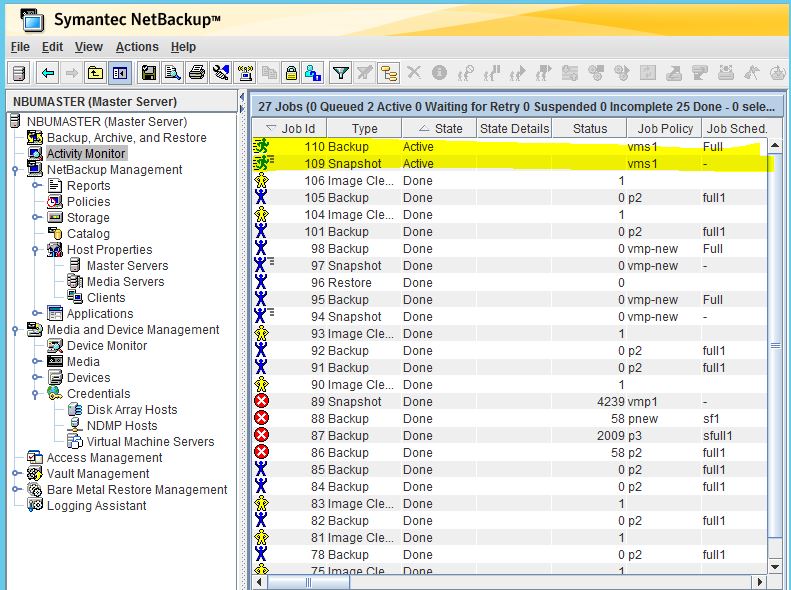This screenshot has width=791, height=590.
Task: Collapse the Credentials tree node
Action: [36, 394]
